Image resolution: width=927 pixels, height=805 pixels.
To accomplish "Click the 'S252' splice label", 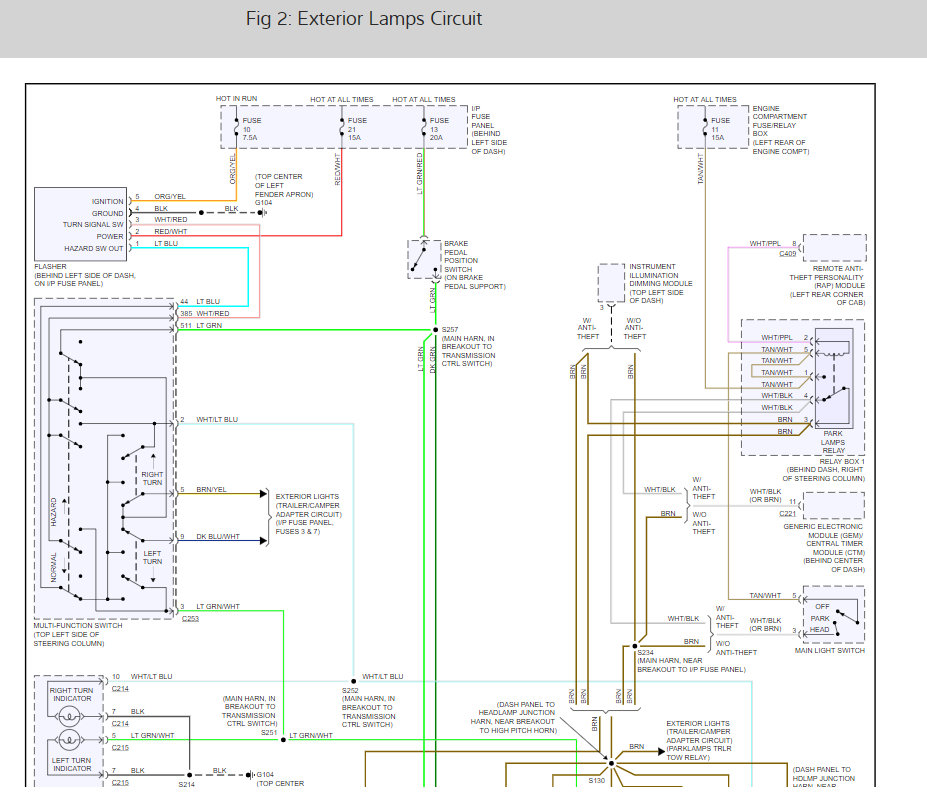I will pos(350,690).
